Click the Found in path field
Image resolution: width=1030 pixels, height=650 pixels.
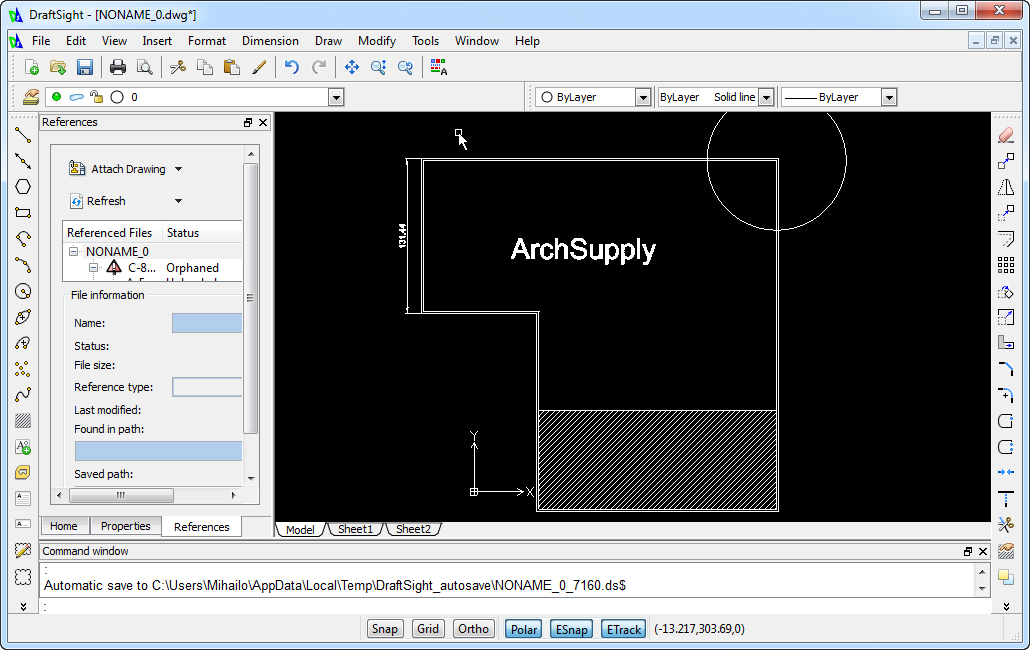click(x=158, y=451)
